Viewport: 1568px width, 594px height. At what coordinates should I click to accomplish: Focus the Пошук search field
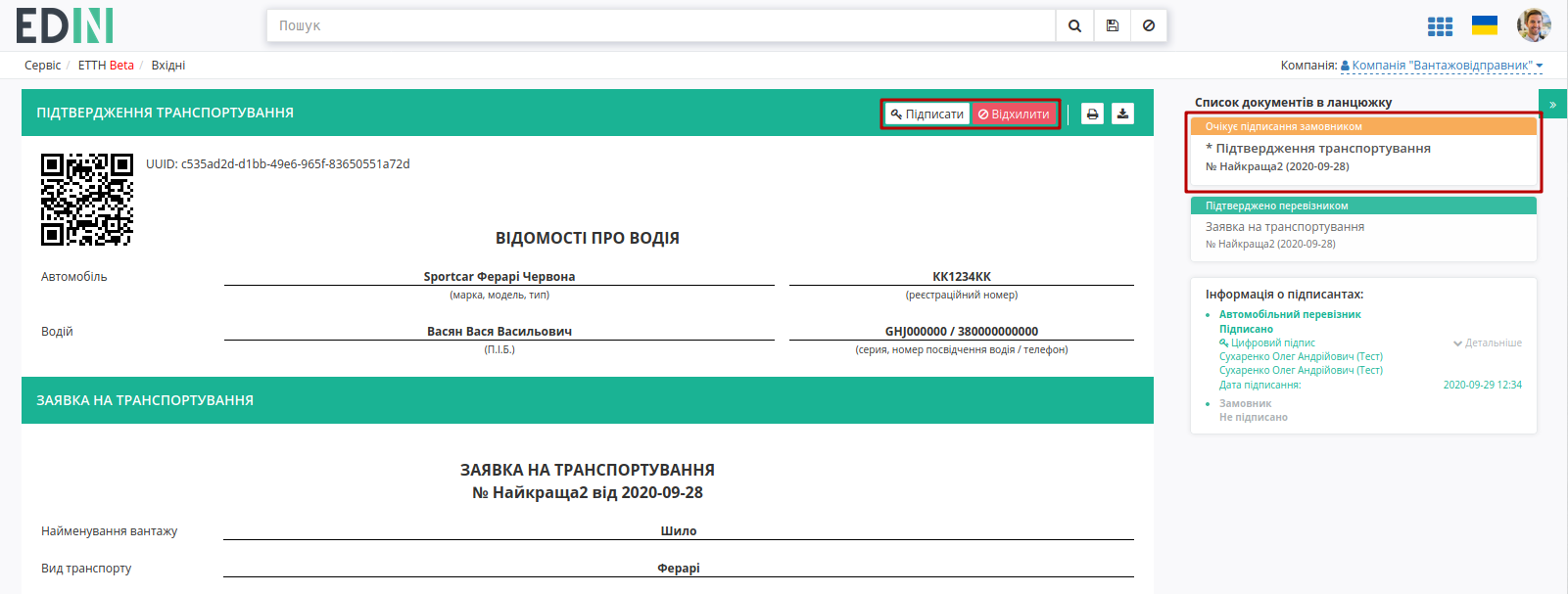click(661, 25)
